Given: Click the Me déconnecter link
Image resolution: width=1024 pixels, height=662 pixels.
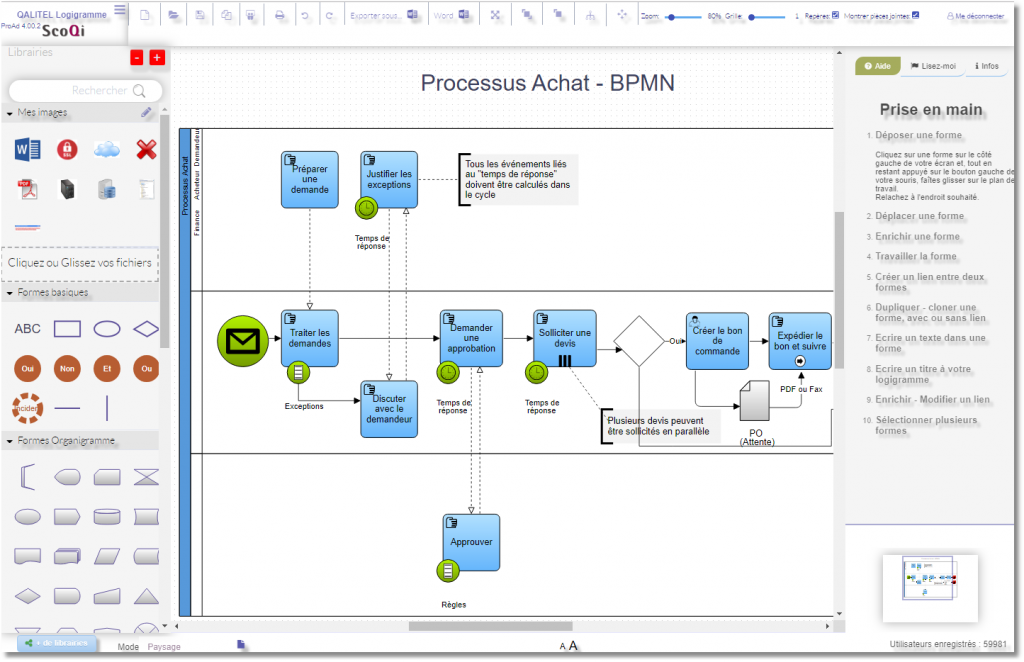Looking at the screenshot, I should pos(979,17).
